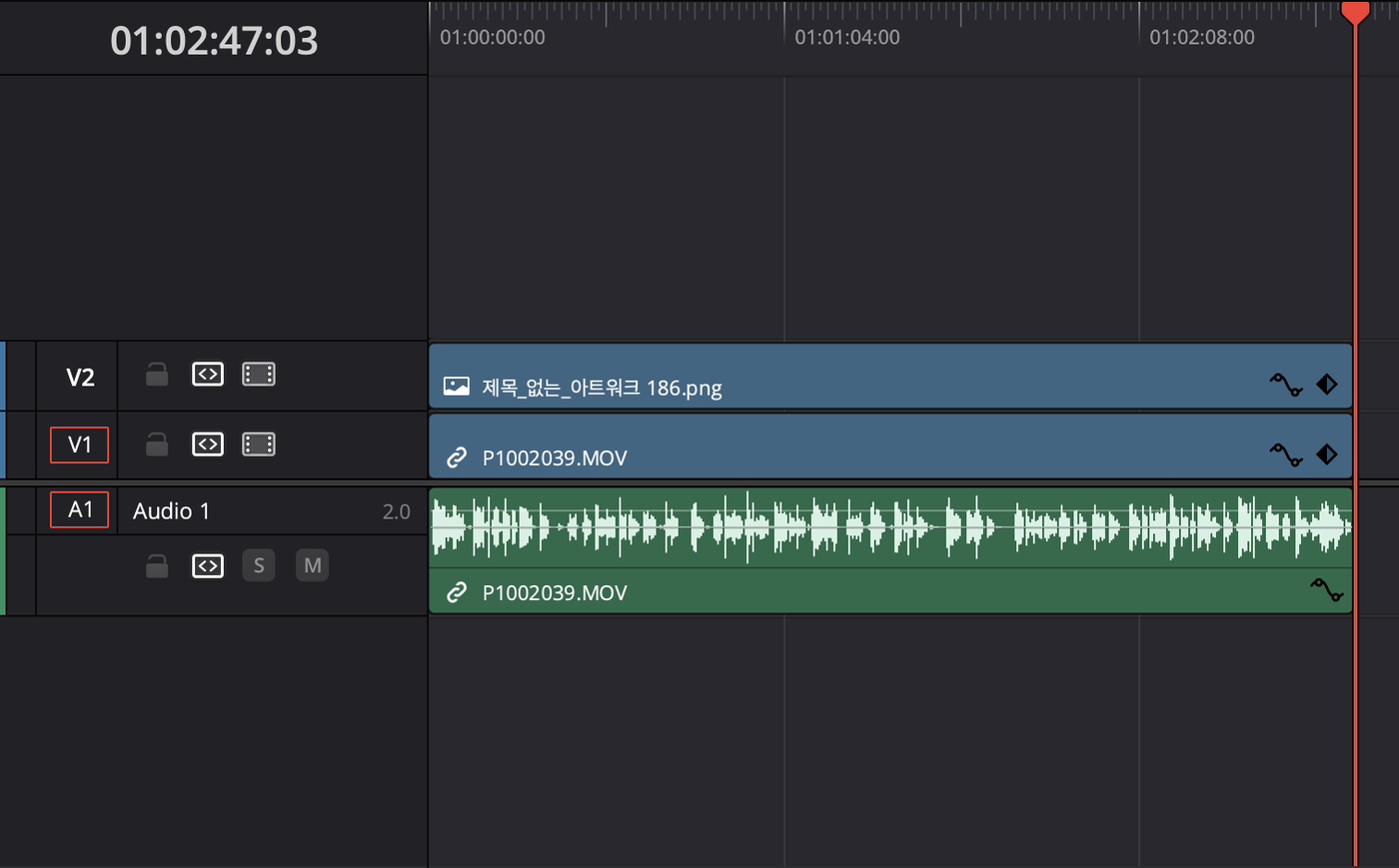Open keyframe editor on the png clip
The image size is (1399, 868).
(1326, 385)
